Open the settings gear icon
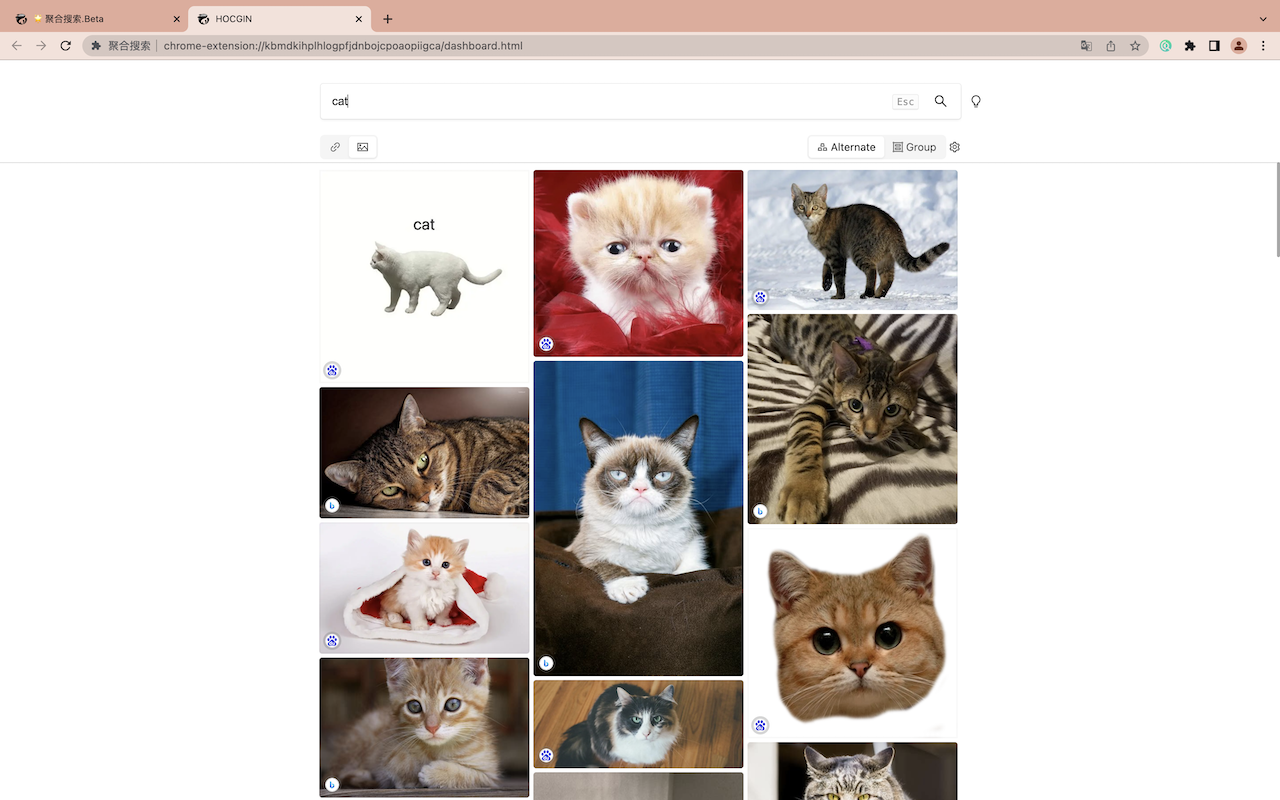The height and width of the screenshot is (800, 1280). (954, 147)
